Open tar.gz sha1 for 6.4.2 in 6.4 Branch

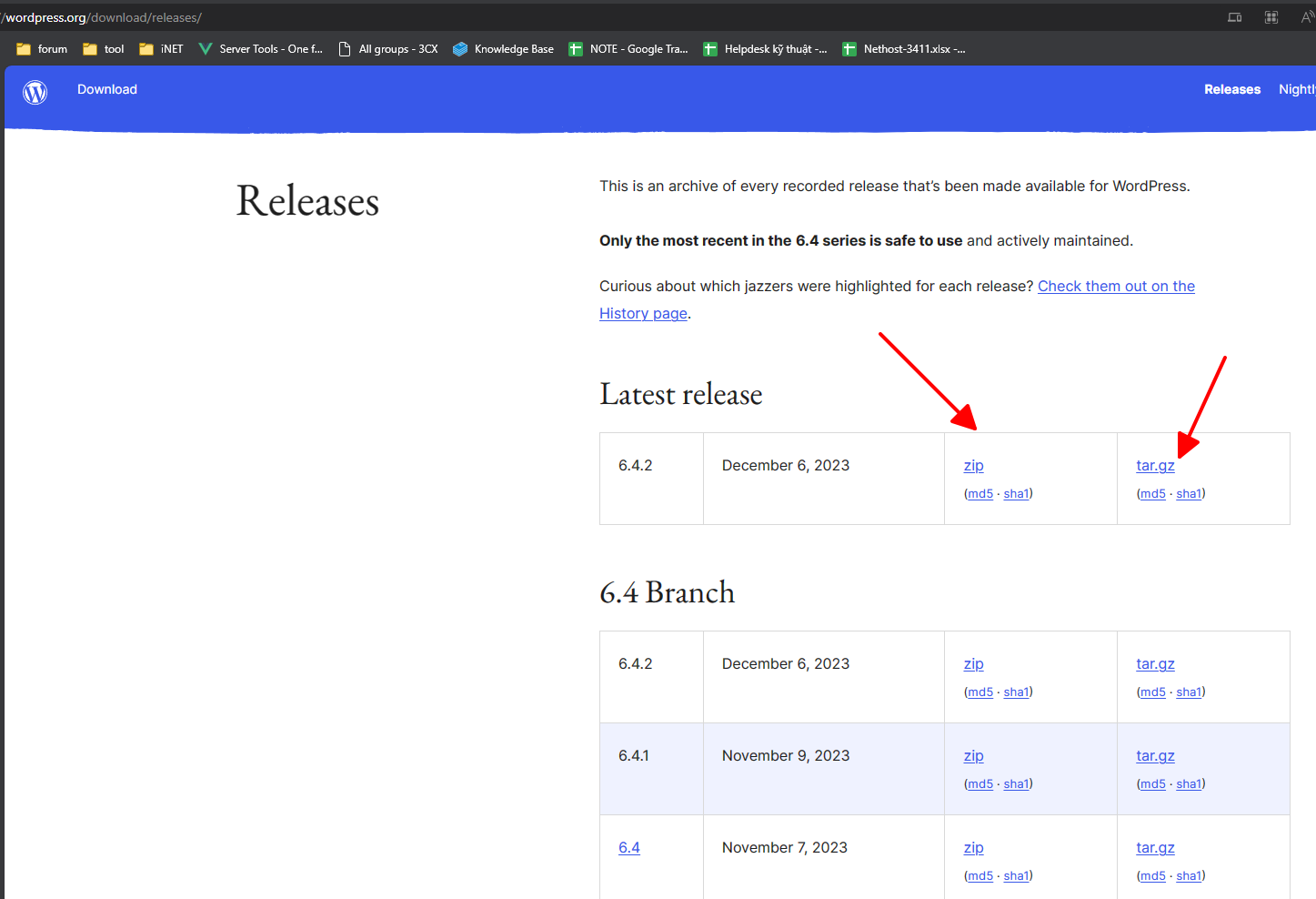(x=1189, y=692)
